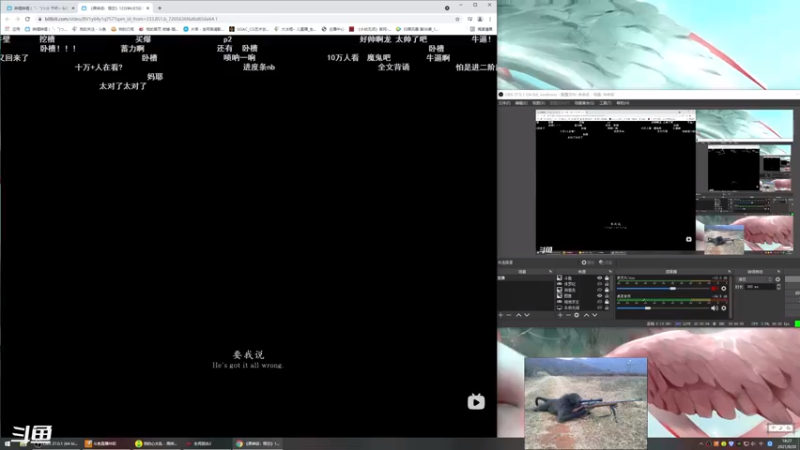Viewport: 800px width, 450px height.
Task: Open the leftmost bookmarks bar item
Action: click(x=12, y=29)
